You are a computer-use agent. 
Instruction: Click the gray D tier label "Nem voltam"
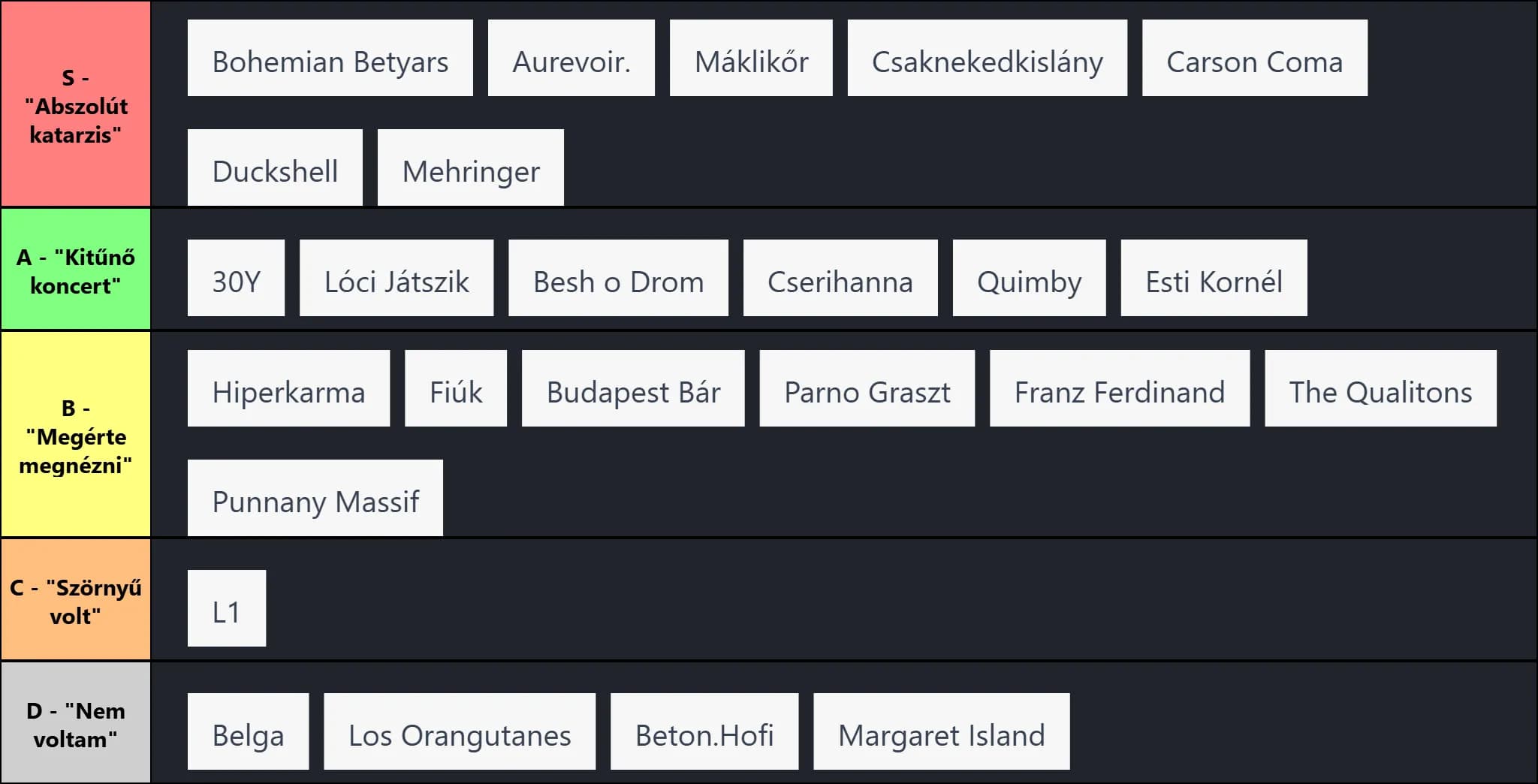click(75, 724)
